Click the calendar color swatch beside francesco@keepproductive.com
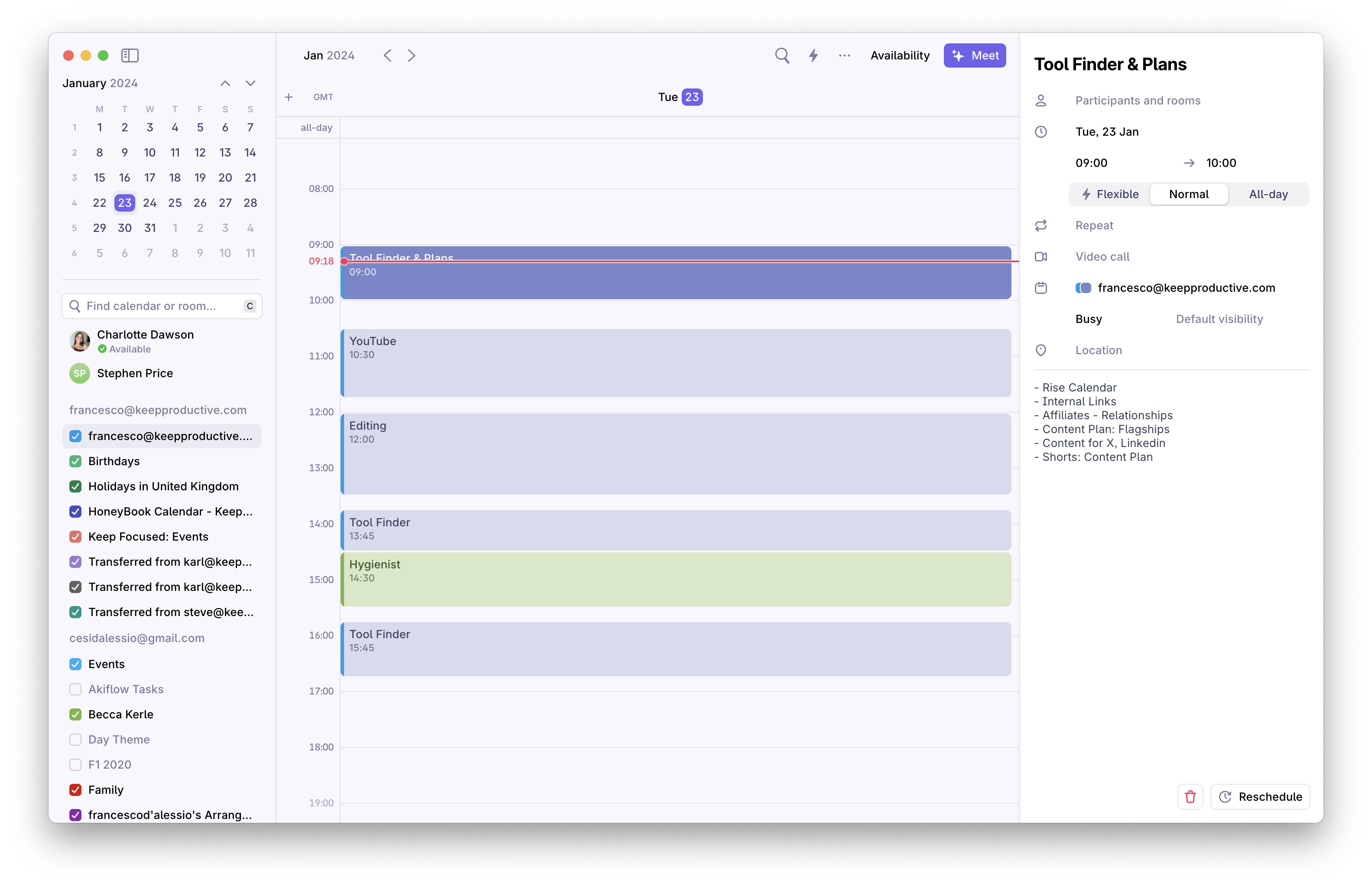The width and height of the screenshot is (1372, 887). tap(1083, 288)
